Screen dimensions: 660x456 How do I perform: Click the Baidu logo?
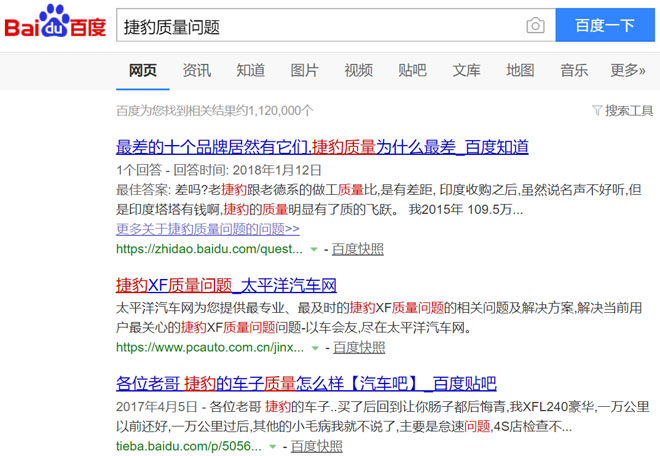point(55,22)
